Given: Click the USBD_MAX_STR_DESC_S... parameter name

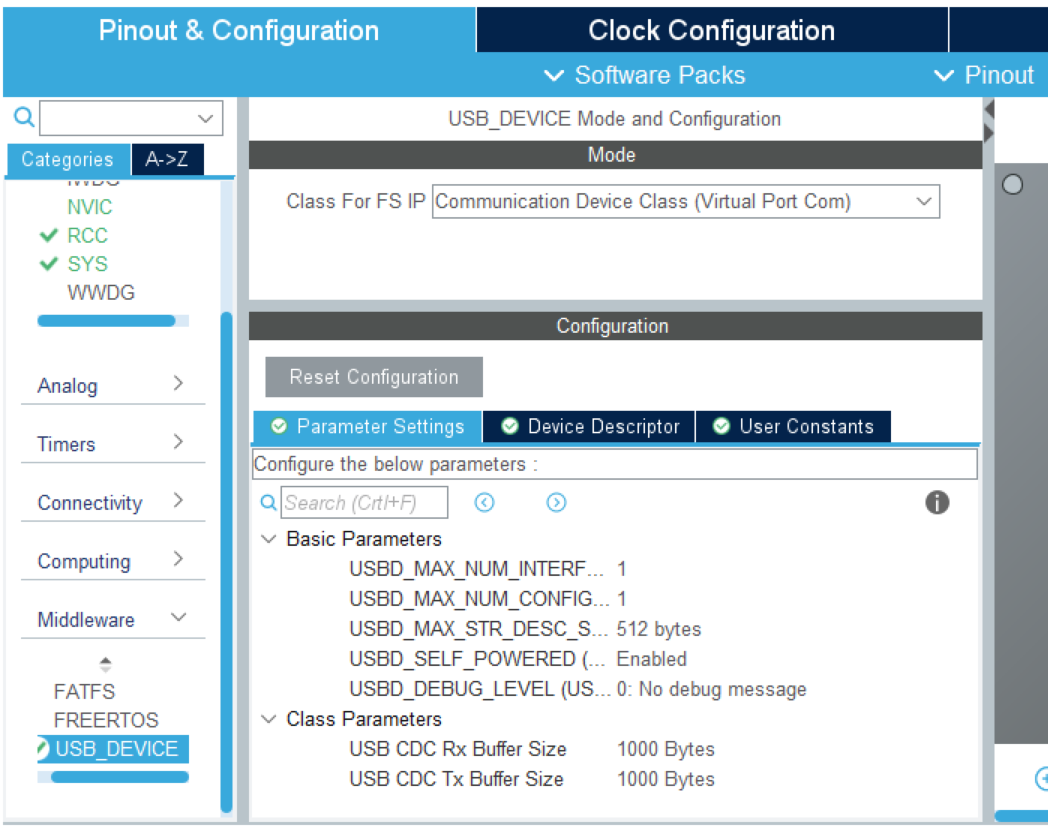Looking at the screenshot, I should [479, 629].
